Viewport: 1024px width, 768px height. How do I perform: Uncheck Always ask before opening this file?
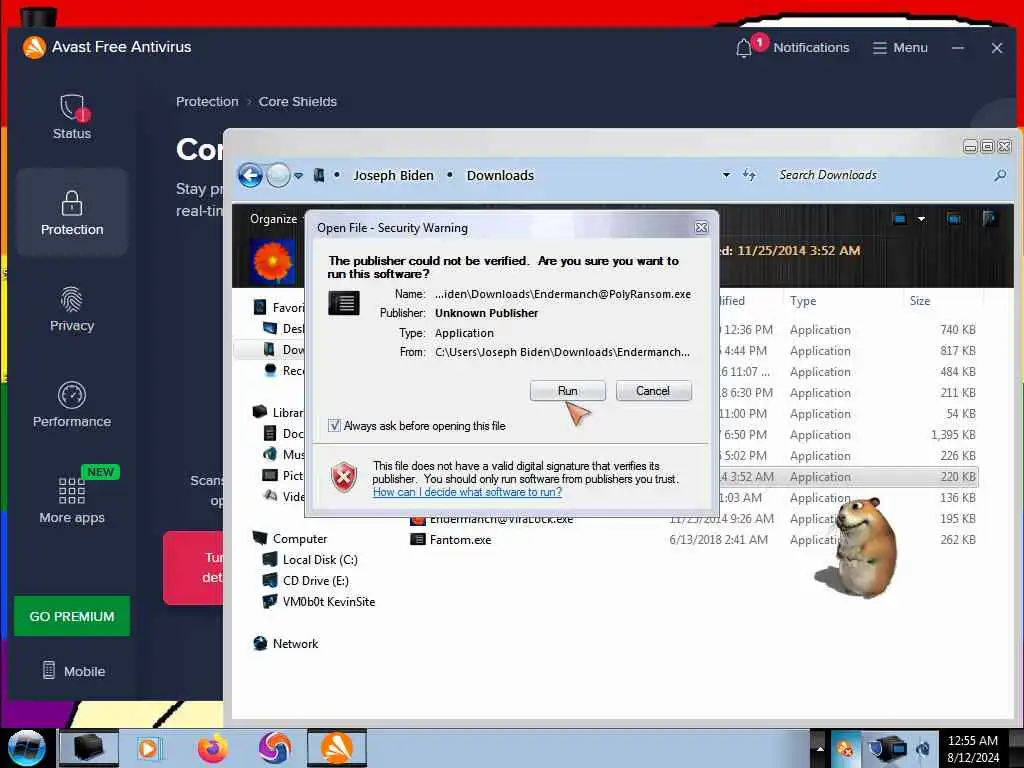(x=334, y=426)
